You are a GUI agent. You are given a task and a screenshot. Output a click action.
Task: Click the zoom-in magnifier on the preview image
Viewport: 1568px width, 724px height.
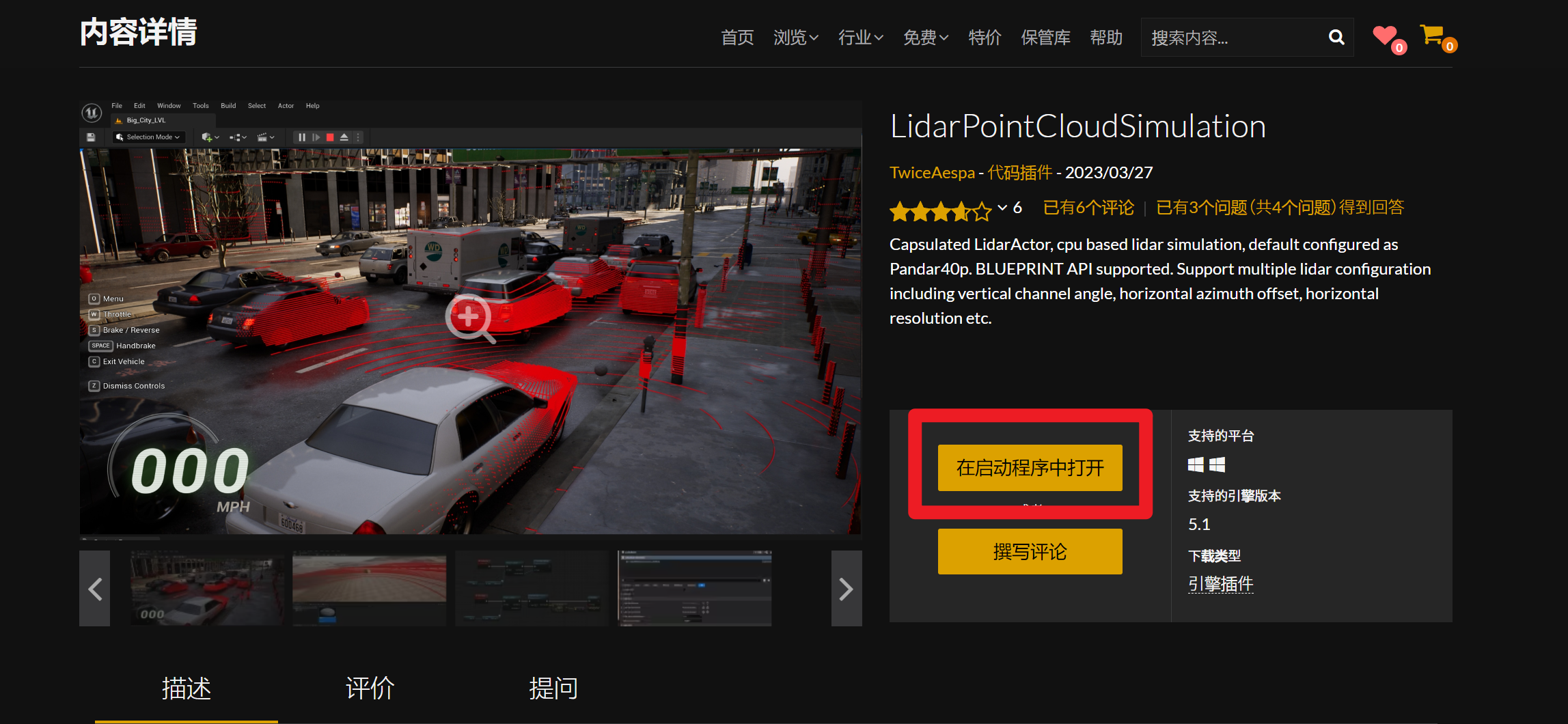(x=470, y=319)
